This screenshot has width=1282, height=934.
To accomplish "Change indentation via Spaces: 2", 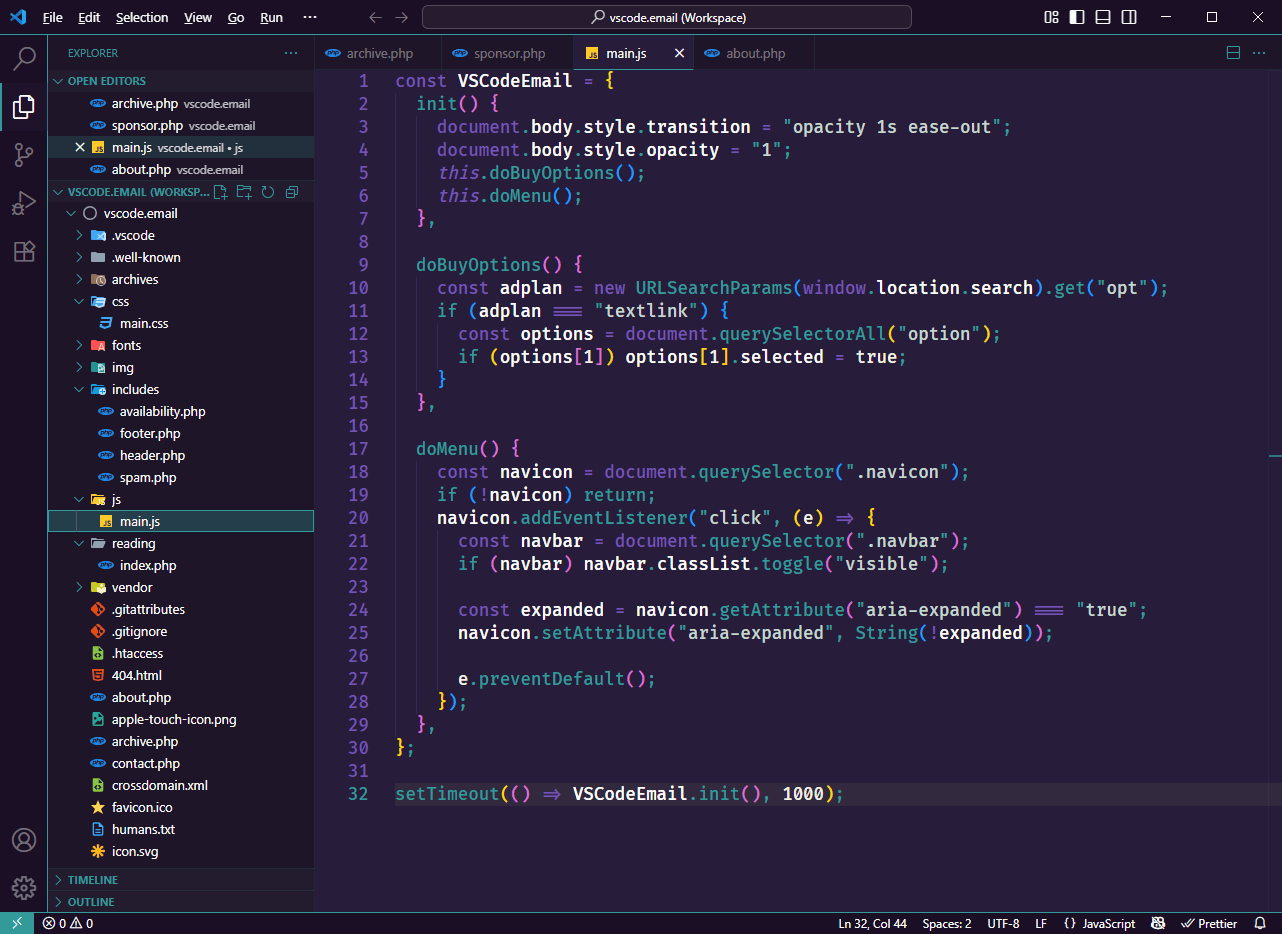I will (946, 923).
